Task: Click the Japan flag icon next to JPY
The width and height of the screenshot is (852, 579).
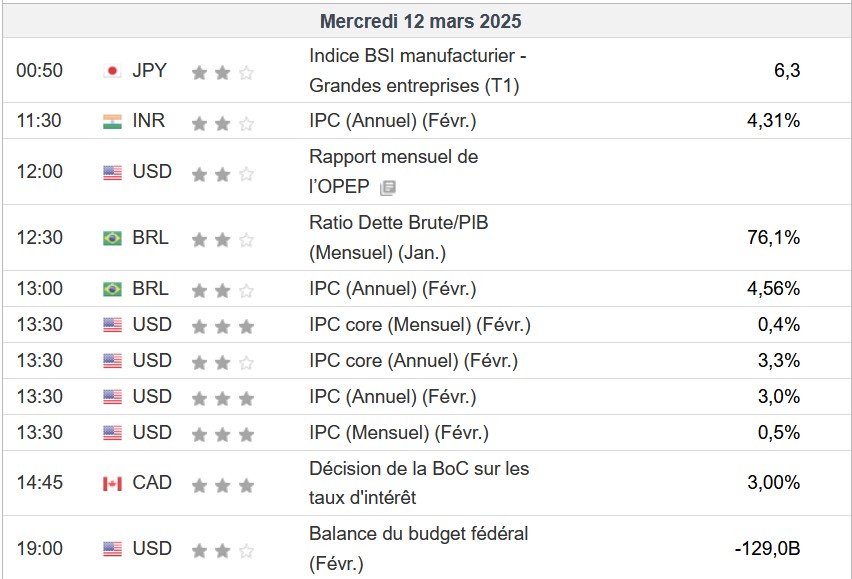Action: (x=112, y=71)
